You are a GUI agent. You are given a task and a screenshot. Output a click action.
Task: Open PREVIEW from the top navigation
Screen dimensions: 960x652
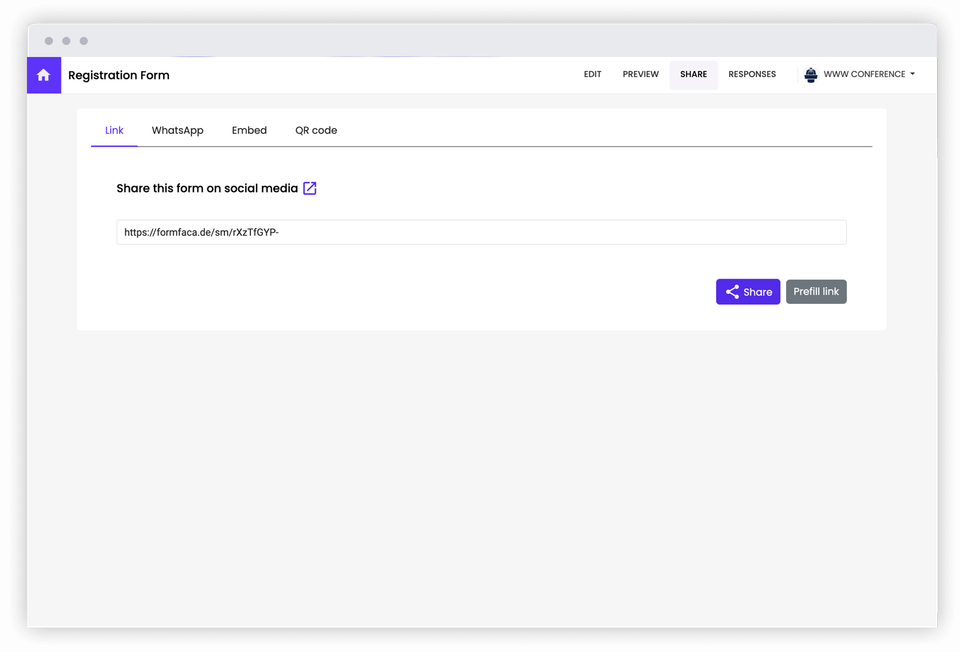[641, 75]
